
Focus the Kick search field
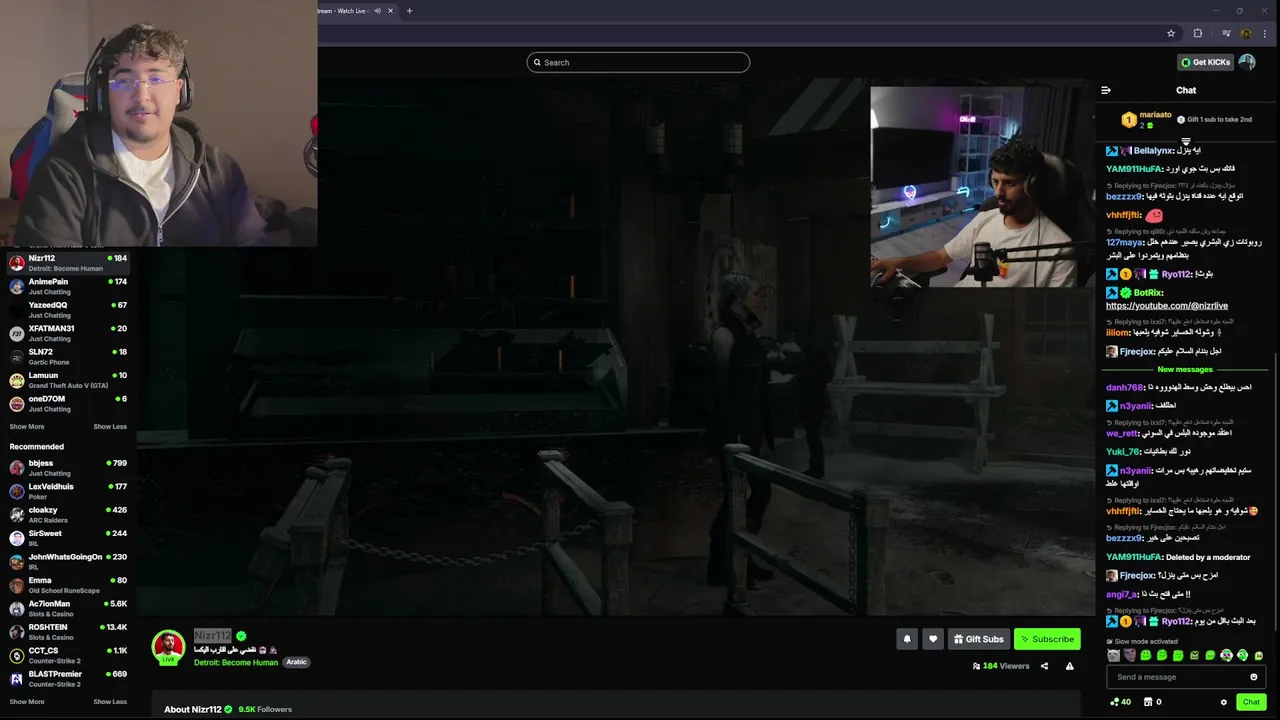click(x=638, y=62)
